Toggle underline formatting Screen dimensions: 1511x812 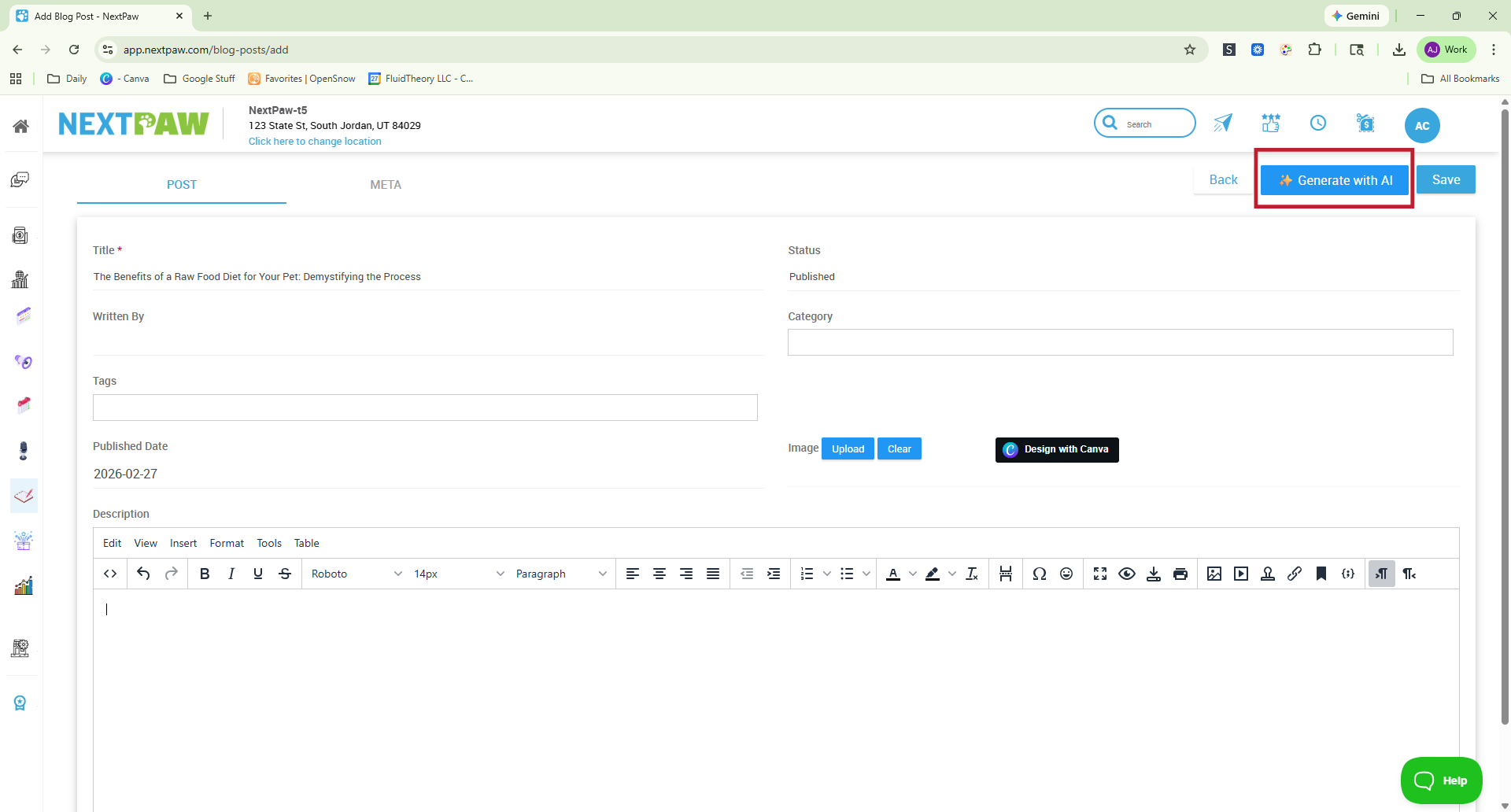tap(257, 574)
